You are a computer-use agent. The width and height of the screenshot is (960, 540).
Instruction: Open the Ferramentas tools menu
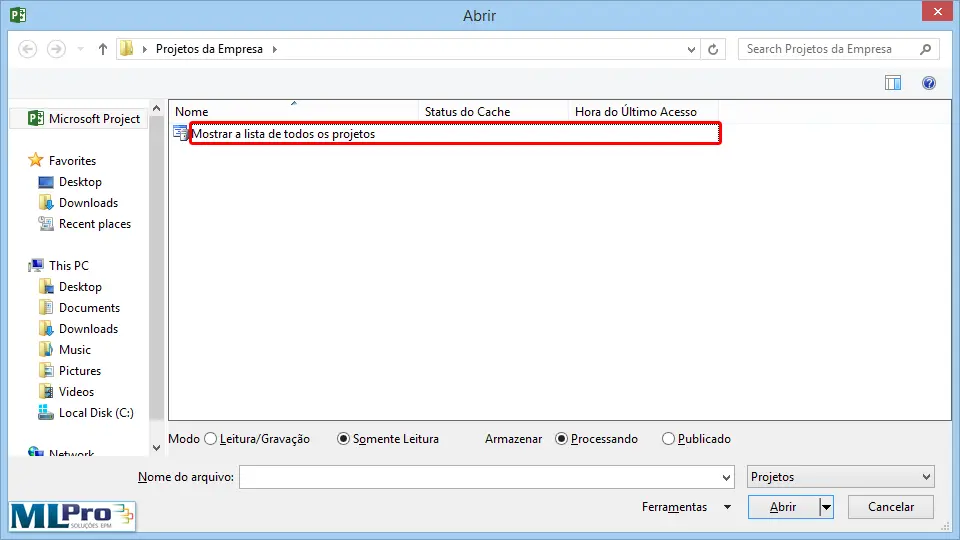click(686, 507)
